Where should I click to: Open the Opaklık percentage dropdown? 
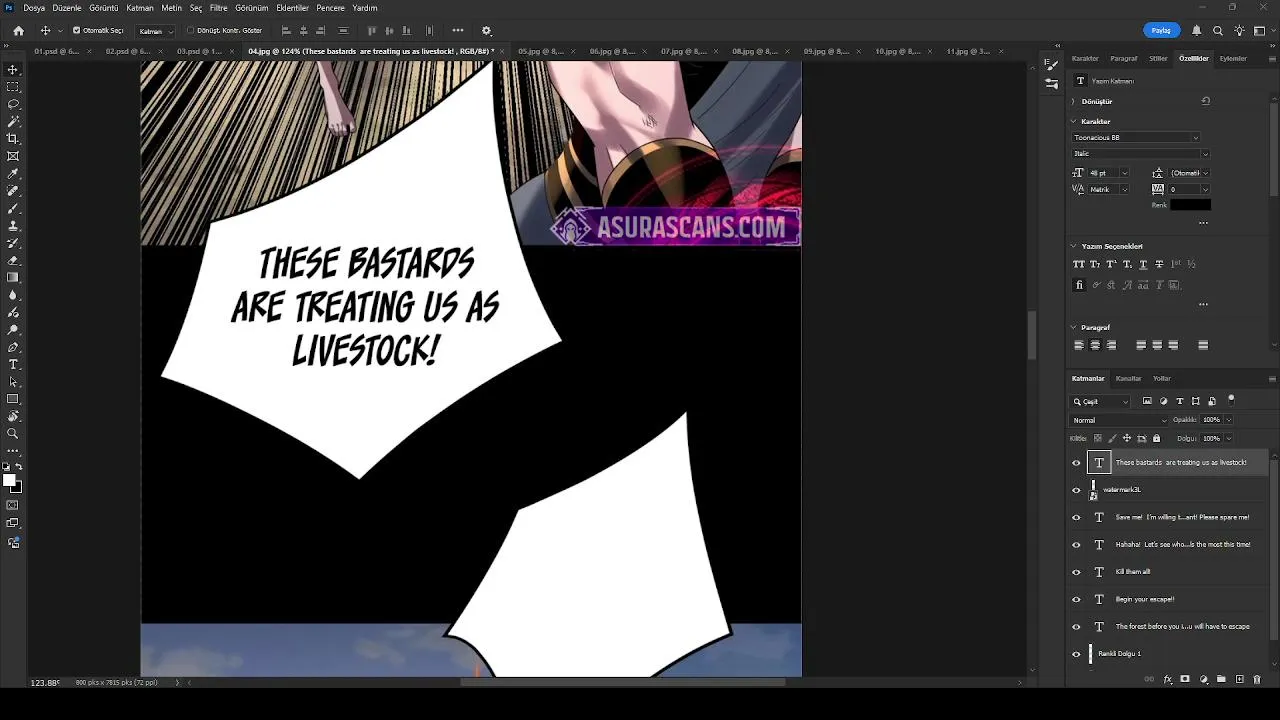pyautogui.click(x=1228, y=420)
